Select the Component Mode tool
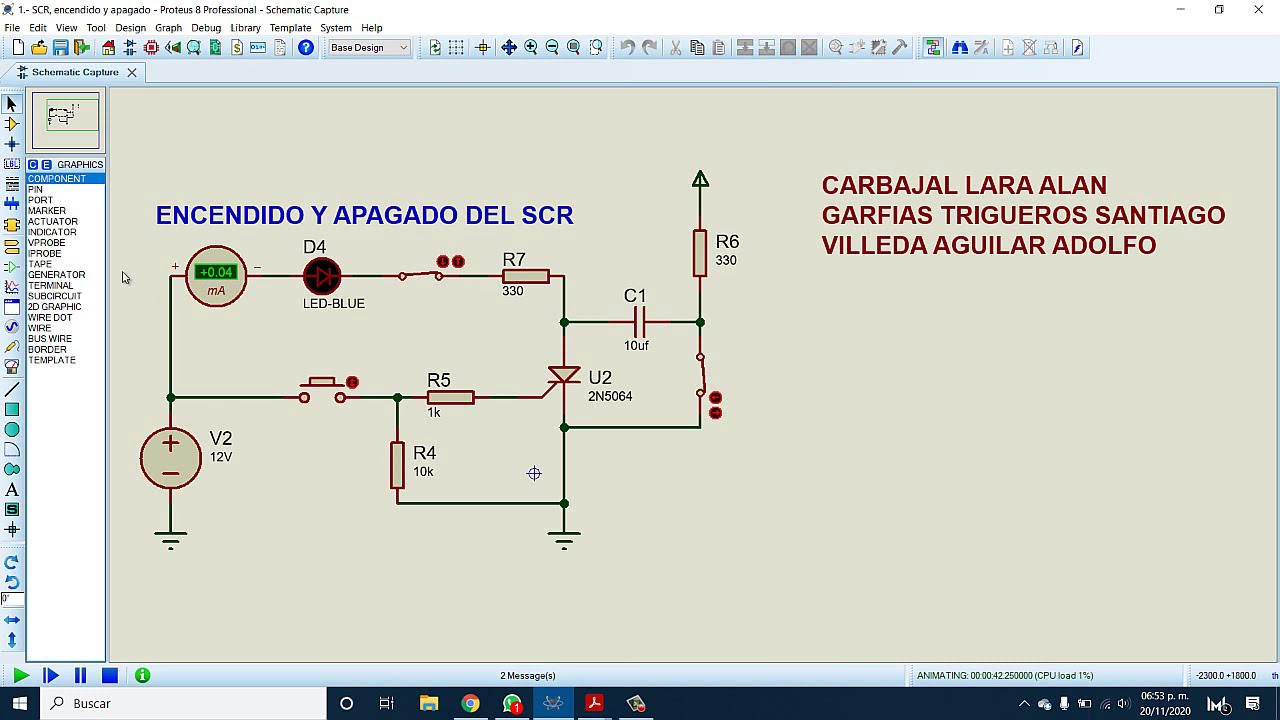This screenshot has width=1280, height=720. (x=12, y=124)
